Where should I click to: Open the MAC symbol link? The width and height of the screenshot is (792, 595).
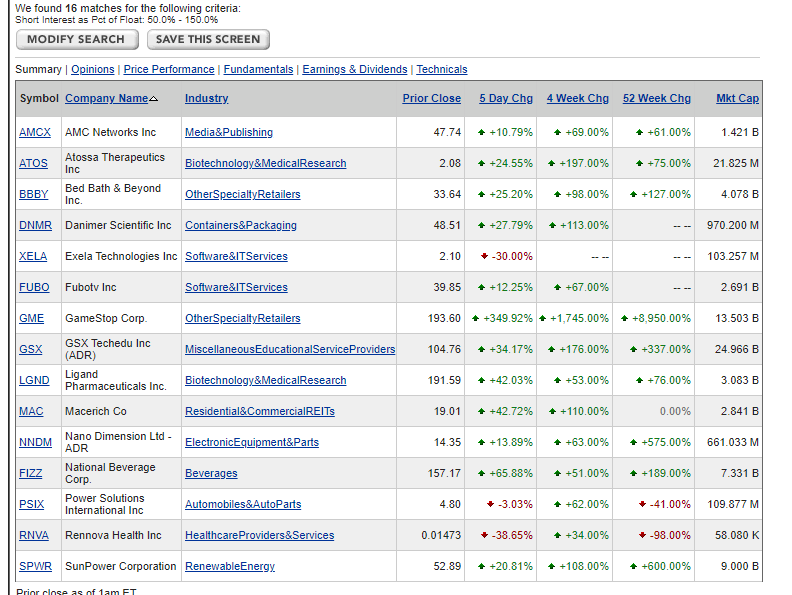[x=31, y=412]
